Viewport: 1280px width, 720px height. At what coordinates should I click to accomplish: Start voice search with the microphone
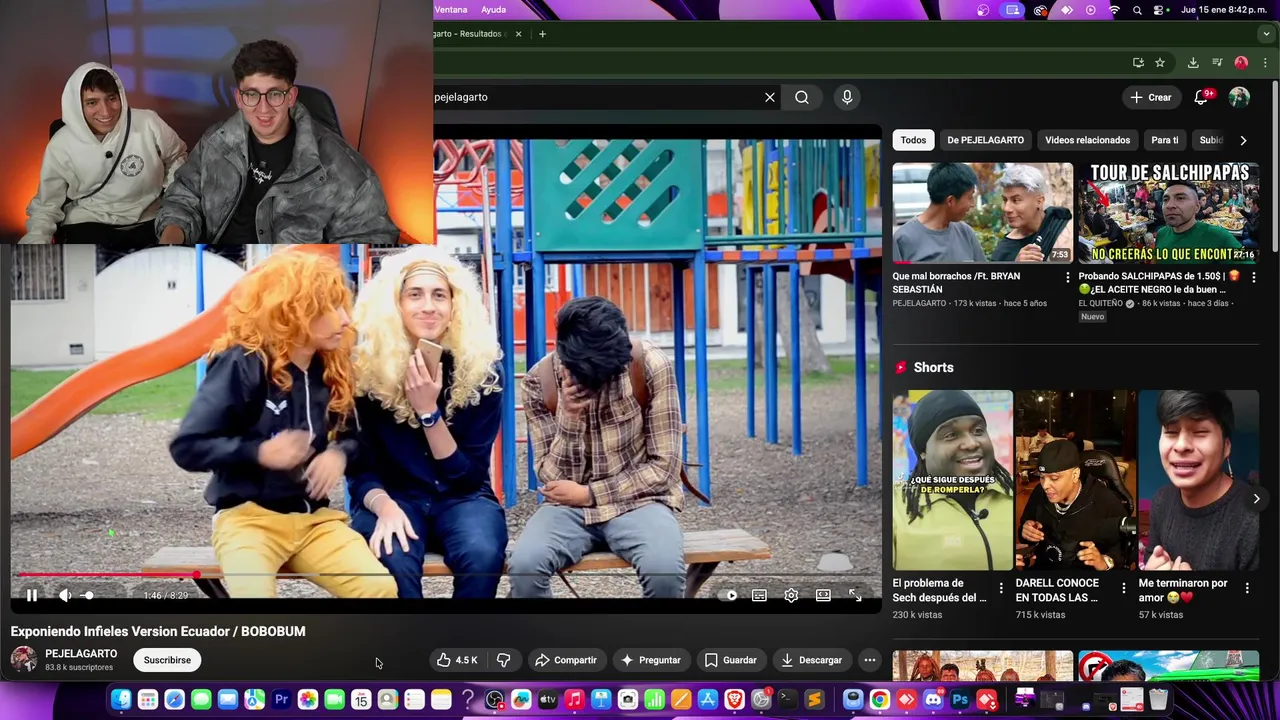[847, 97]
